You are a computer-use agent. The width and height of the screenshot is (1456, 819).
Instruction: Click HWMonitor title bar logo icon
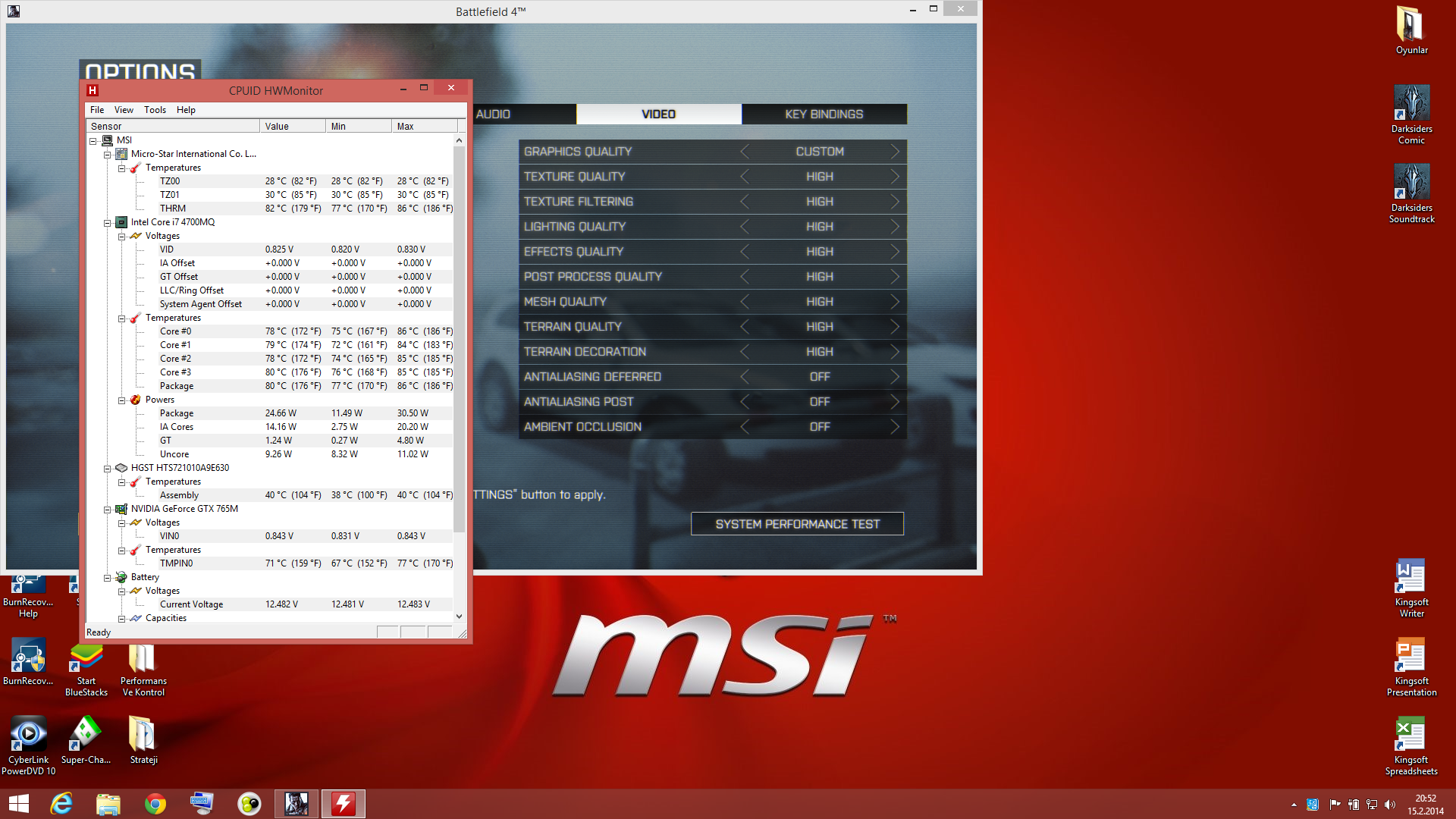coord(93,90)
